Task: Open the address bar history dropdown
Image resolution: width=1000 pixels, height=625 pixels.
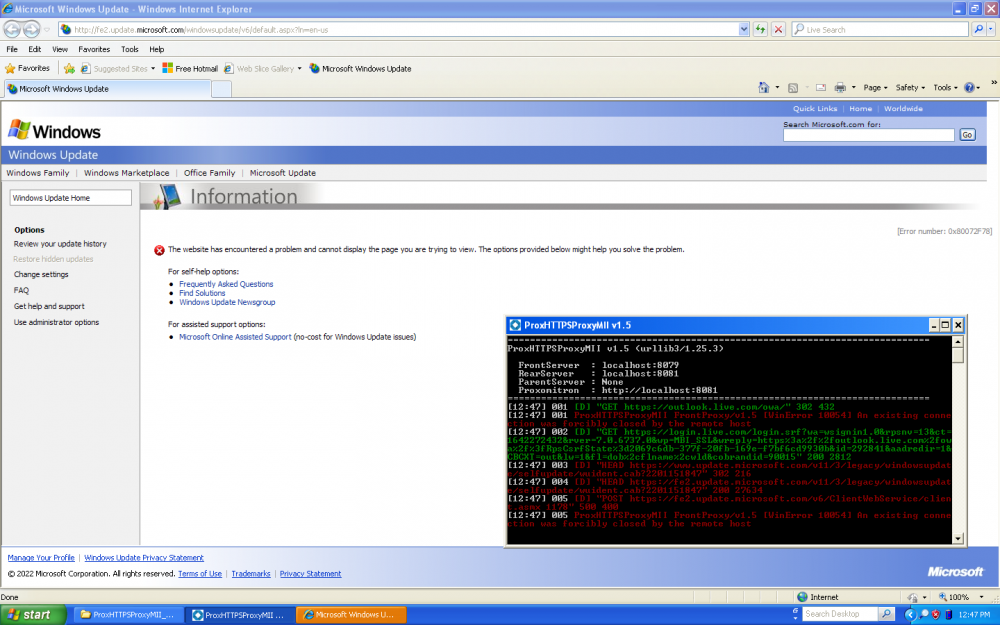Action: pyautogui.click(x=742, y=30)
